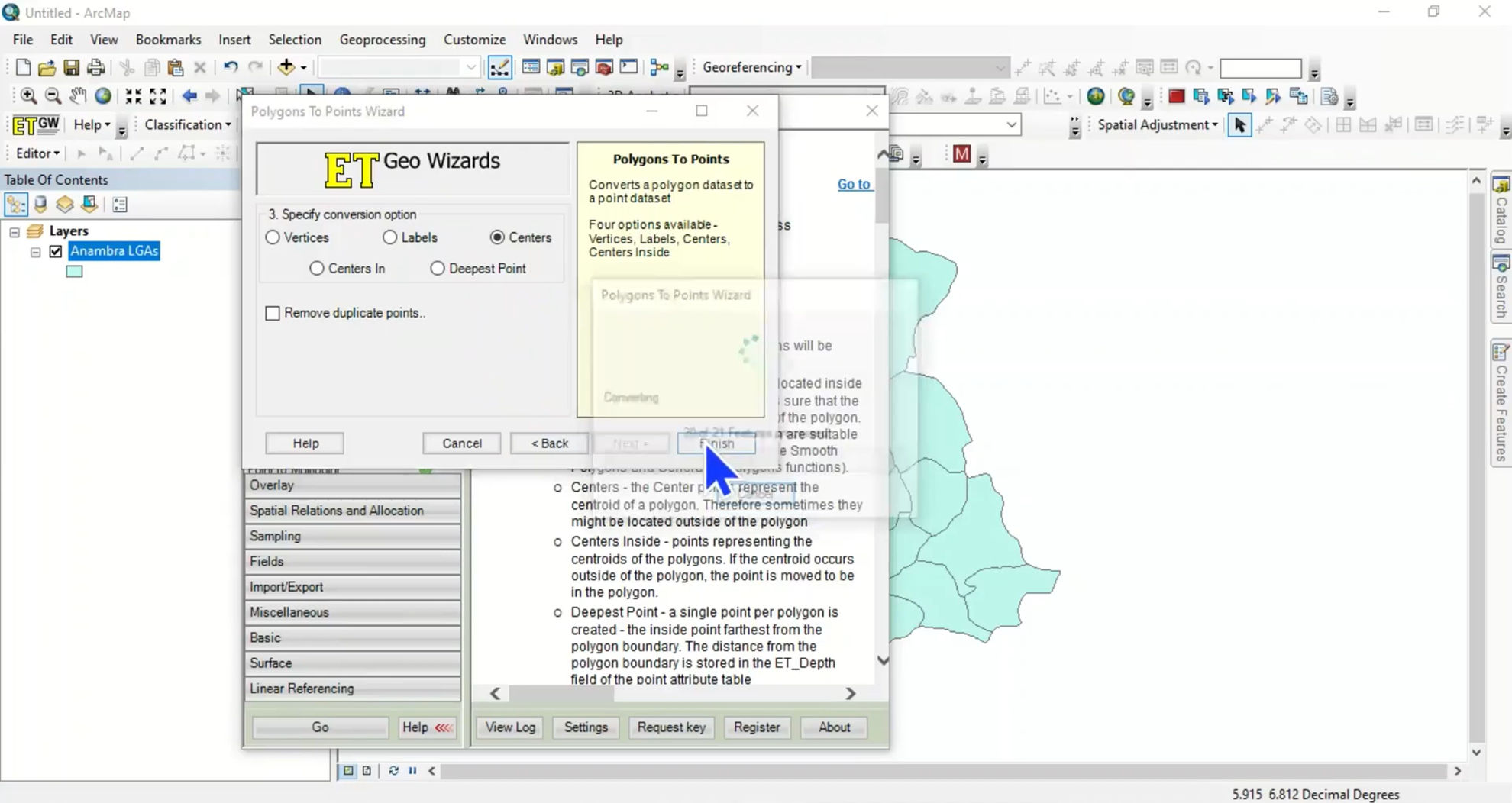Select the Spatial Relations and Allocation category
This screenshot has width=1512, height=803.
353,511
